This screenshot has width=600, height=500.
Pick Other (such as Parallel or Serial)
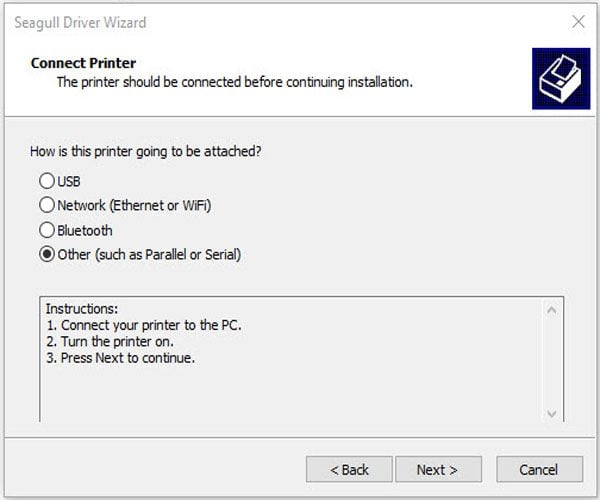click(x=47, y=254)
